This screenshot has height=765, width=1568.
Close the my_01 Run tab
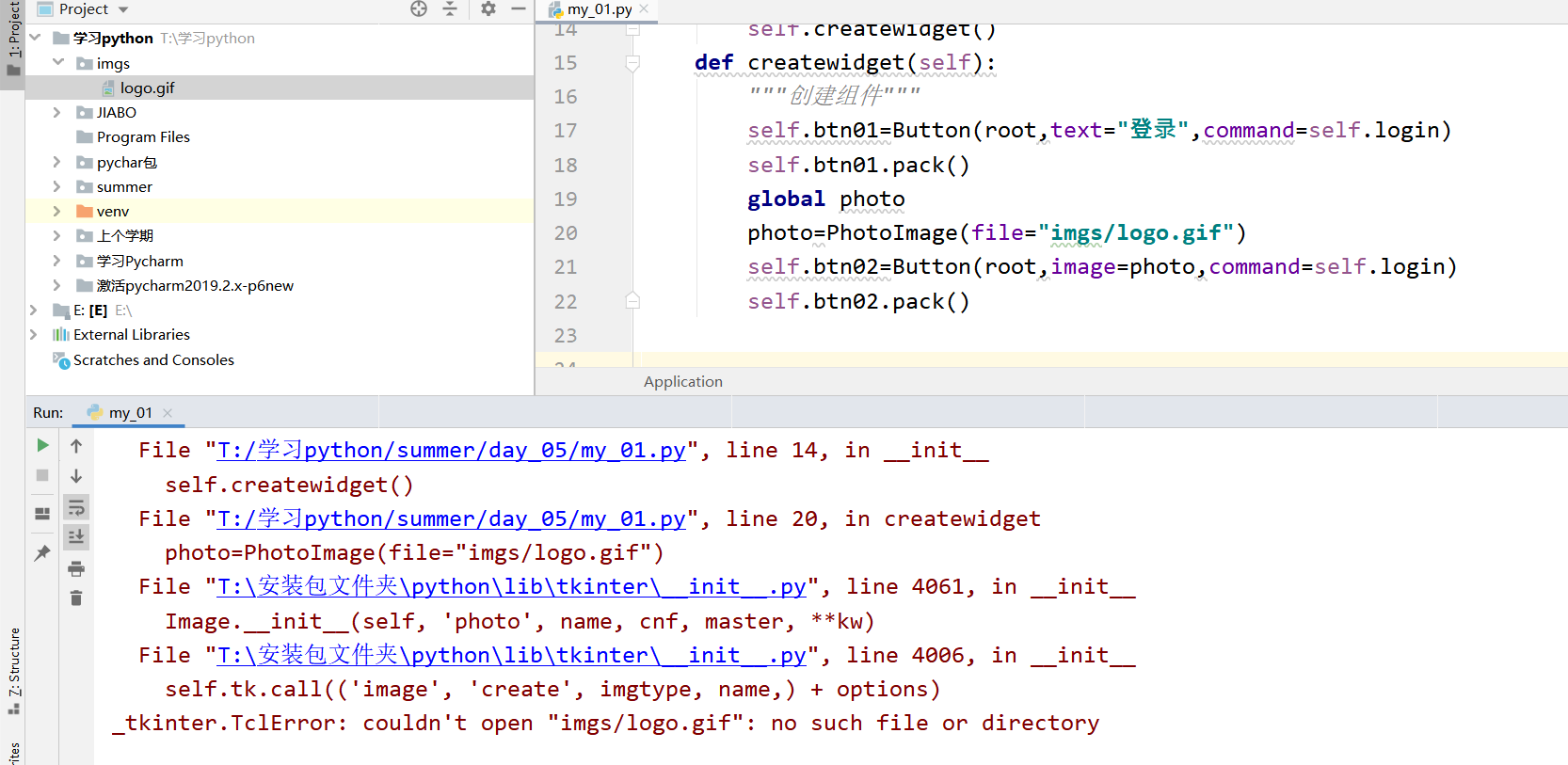tap(168, 412)
